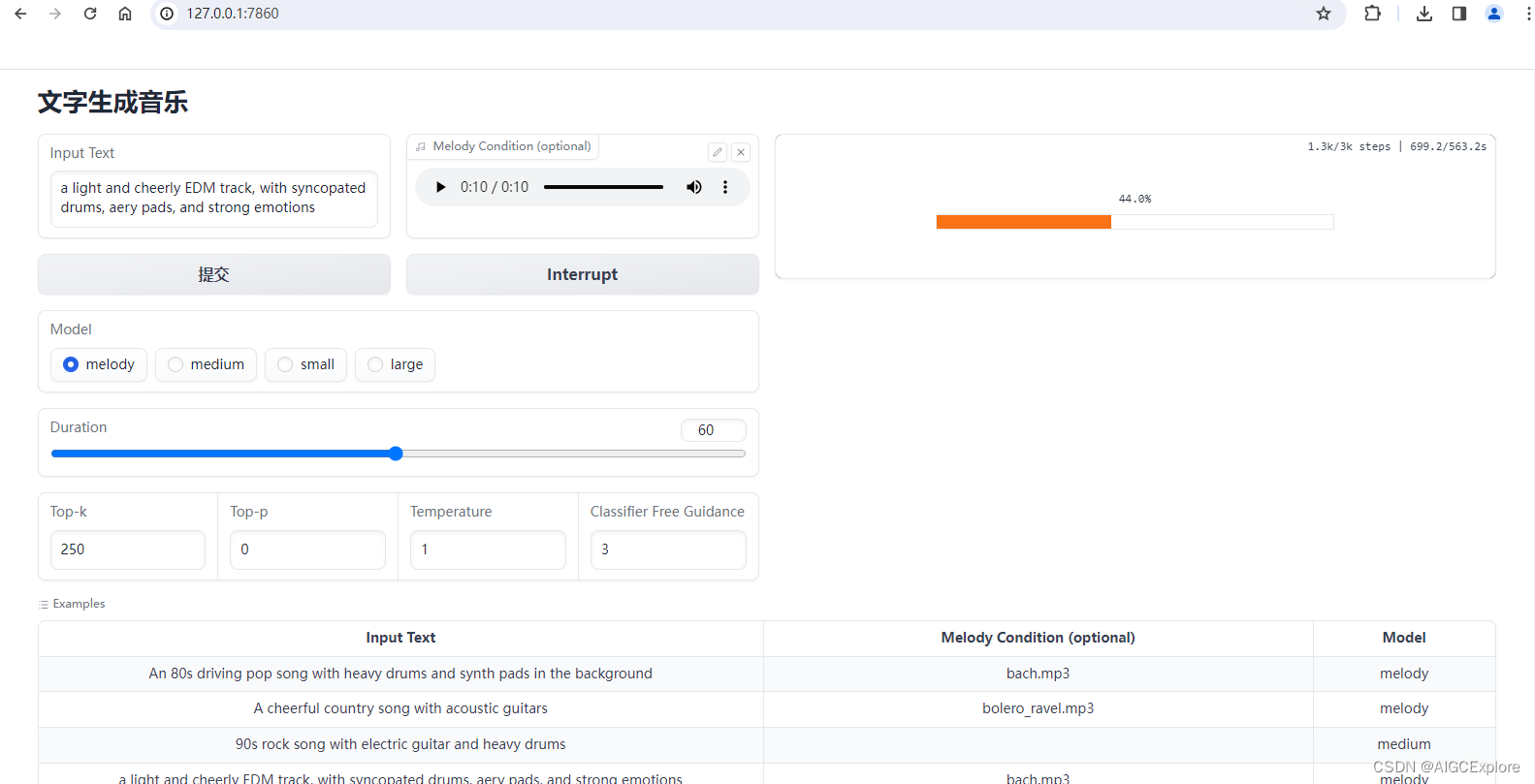The width and height of the screenshot is (1535, 784).
Task: Click the Input Text column header
Action: coord(400,638)
